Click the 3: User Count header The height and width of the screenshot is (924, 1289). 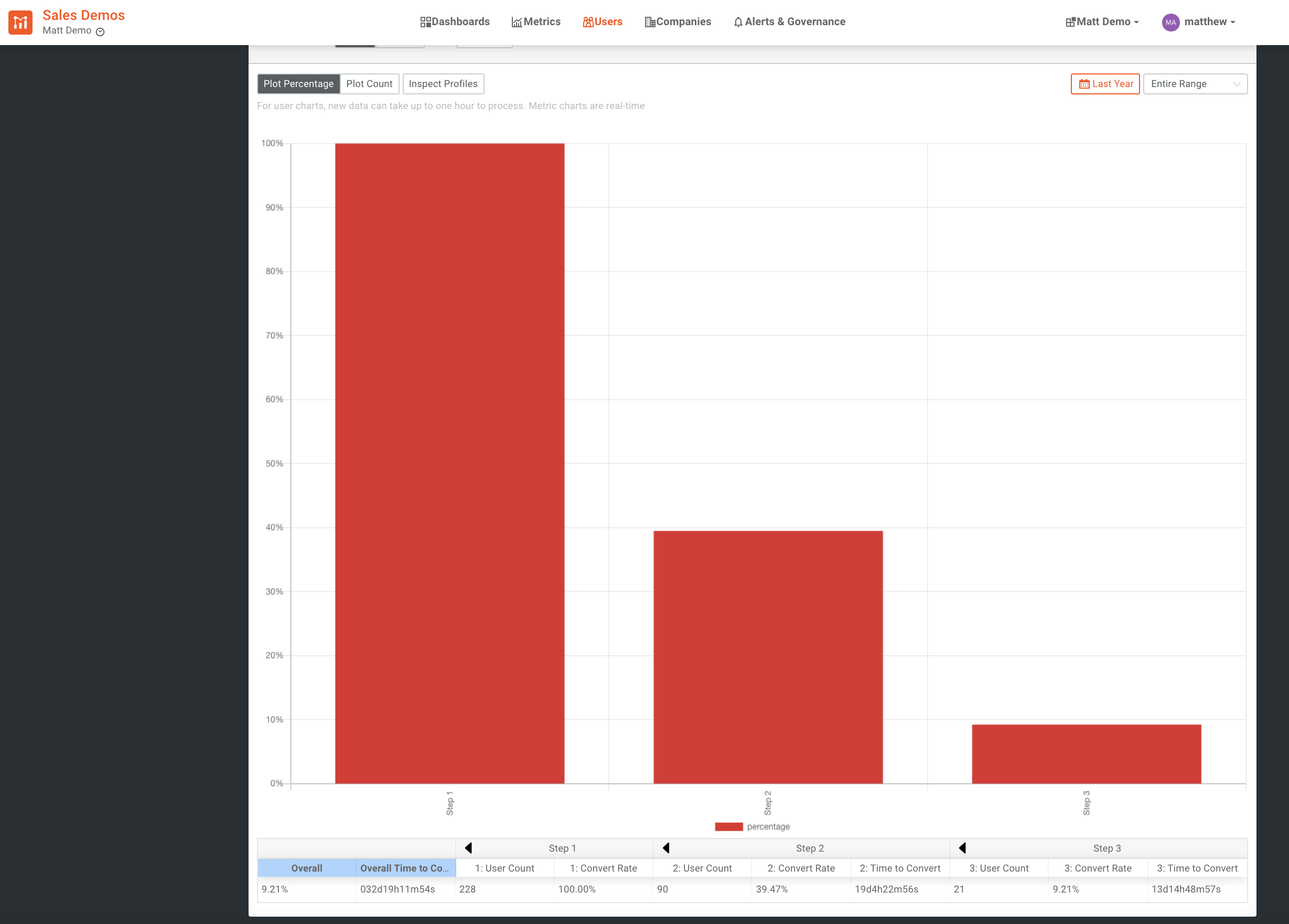(999, 868)
